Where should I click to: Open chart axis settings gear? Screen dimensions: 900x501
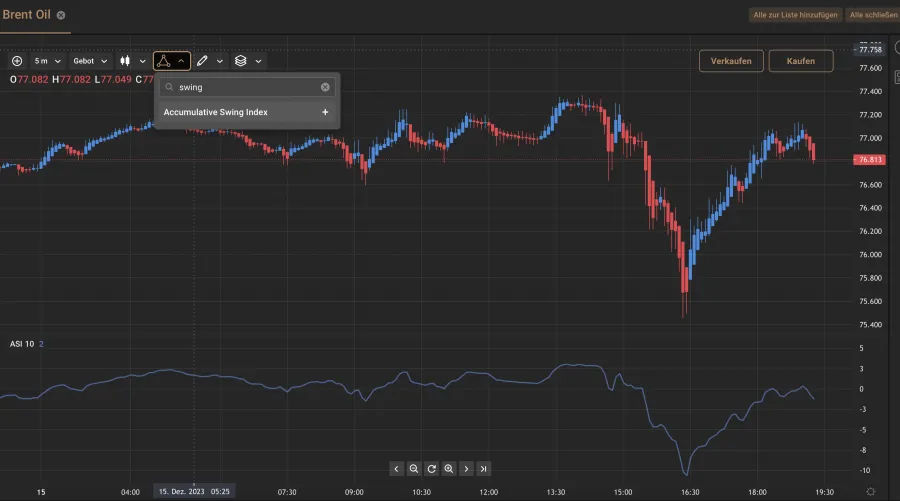point(871,492)
